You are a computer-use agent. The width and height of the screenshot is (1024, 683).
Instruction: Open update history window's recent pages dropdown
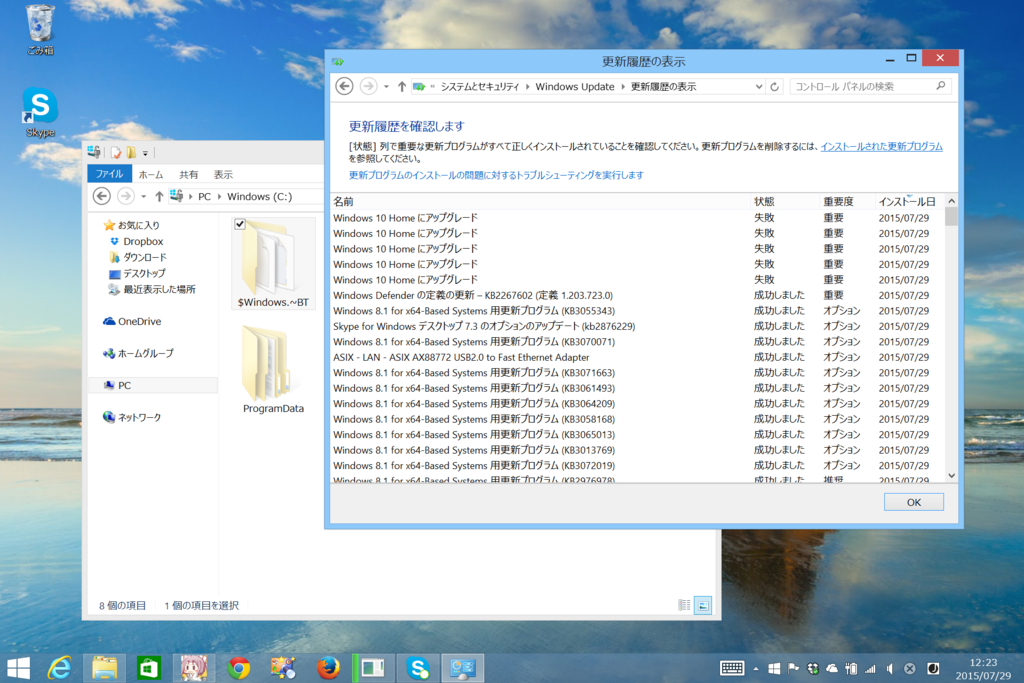point(386,87)
